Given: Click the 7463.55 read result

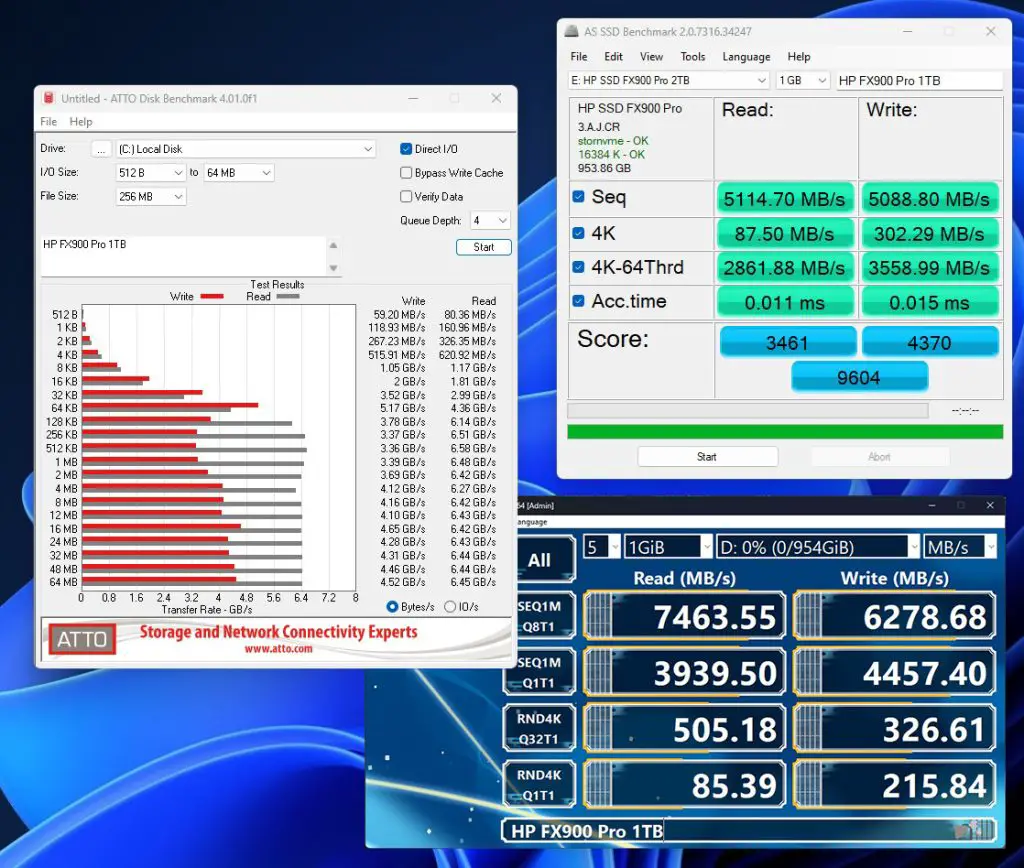Looking at the screenshot, I should pos(684,616).
